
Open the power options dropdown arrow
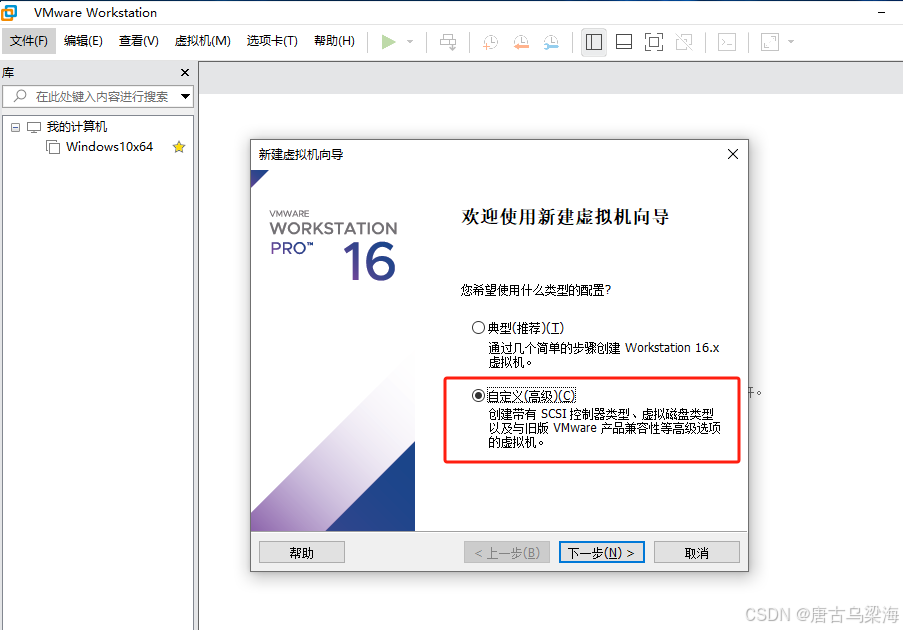410,41
